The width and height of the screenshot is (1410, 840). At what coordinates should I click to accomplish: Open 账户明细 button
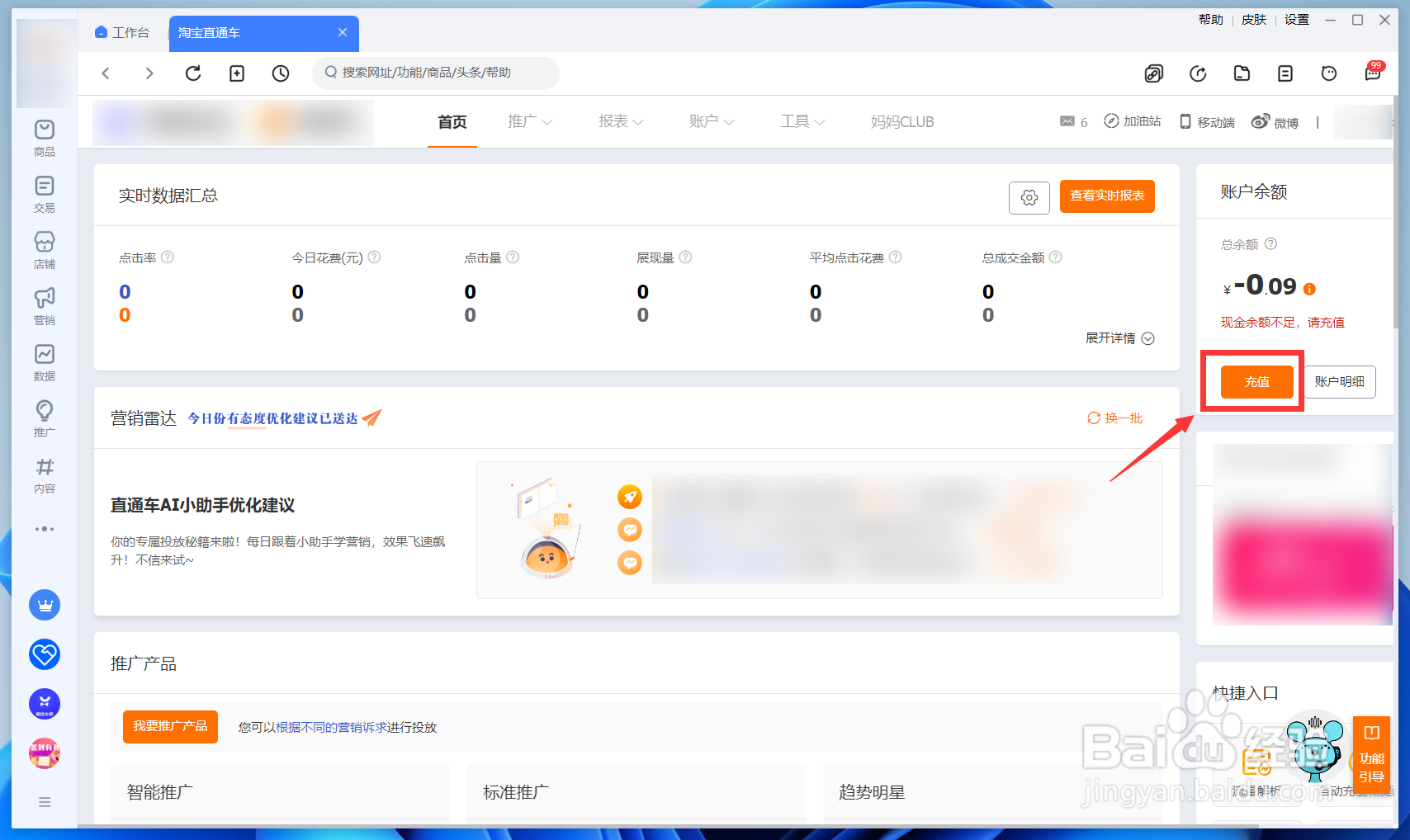click(x=1340, y=382)
